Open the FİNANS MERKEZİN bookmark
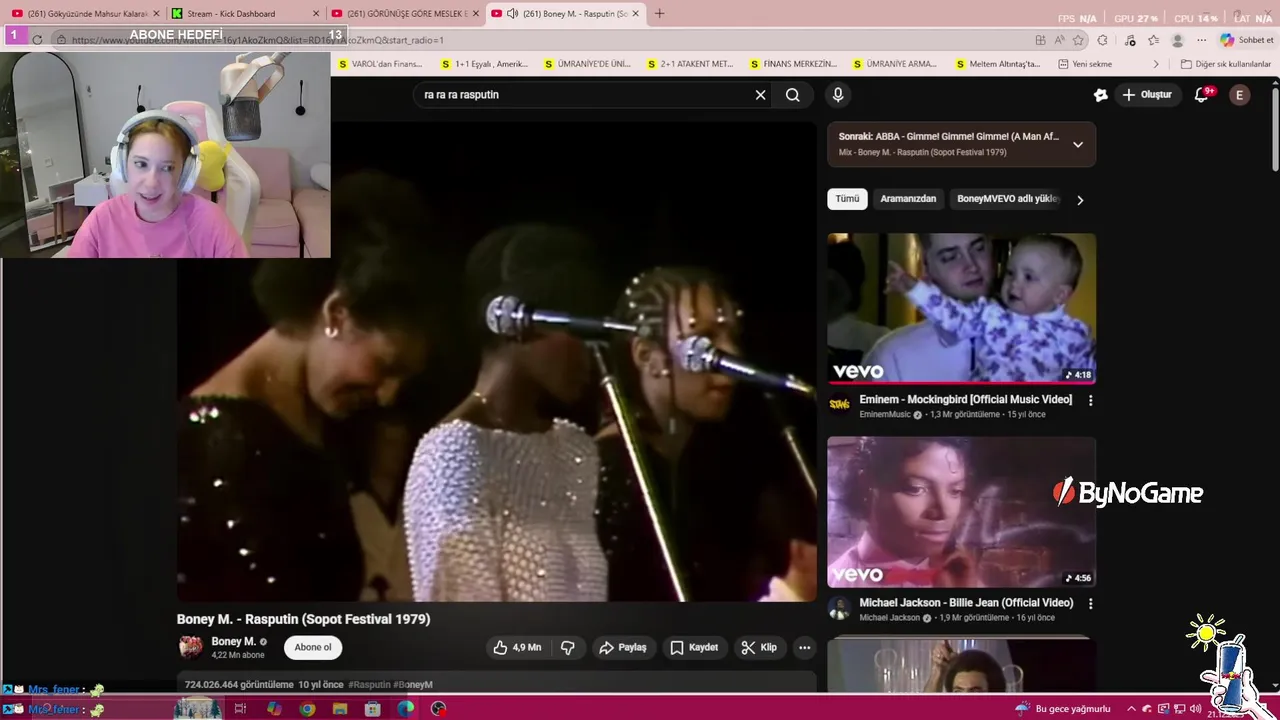This screenshot has width=1280, height=720. pos(794,64)
